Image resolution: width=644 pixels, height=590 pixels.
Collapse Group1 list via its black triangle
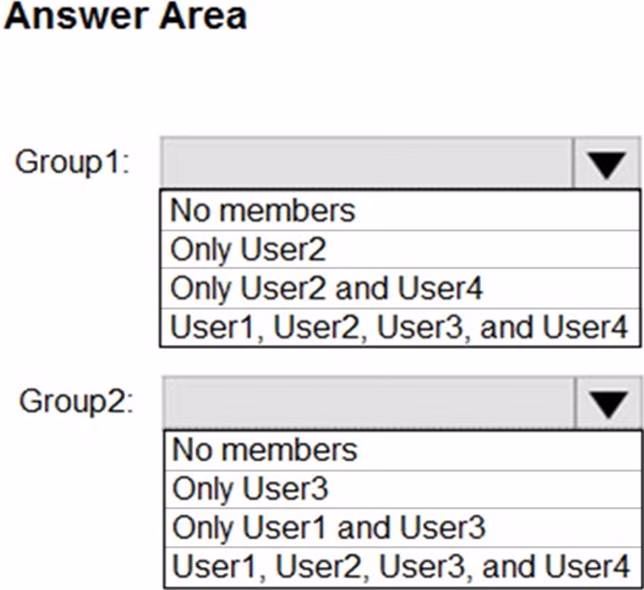(606, 163)
